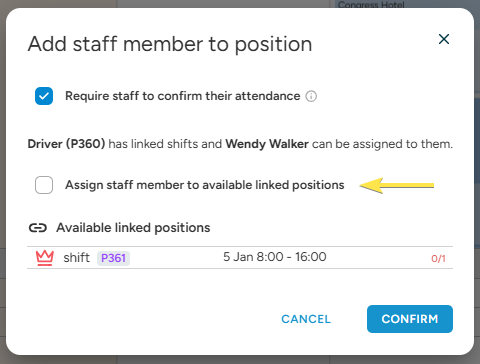Click the bold Wendy Walker name
This screenshot has height=364, width=480.
[x=267, y=144]
